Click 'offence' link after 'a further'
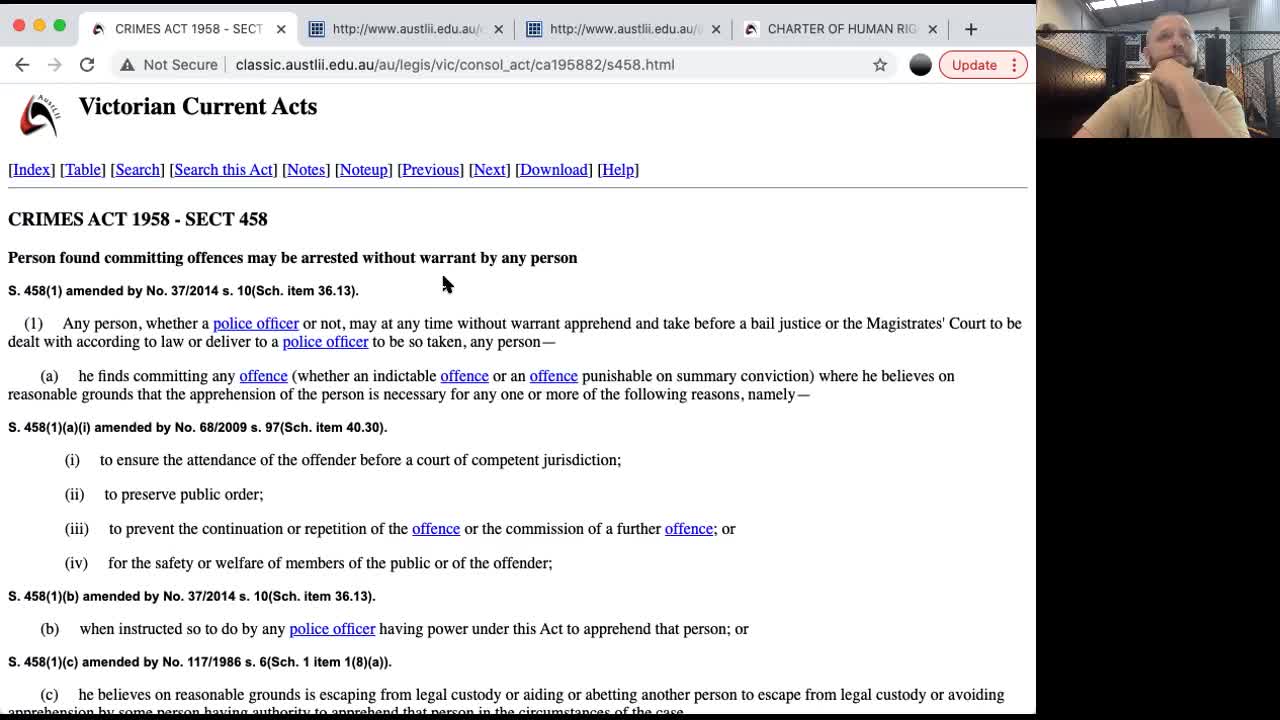This screenshot has height=720, width=1280. (689, 529)
